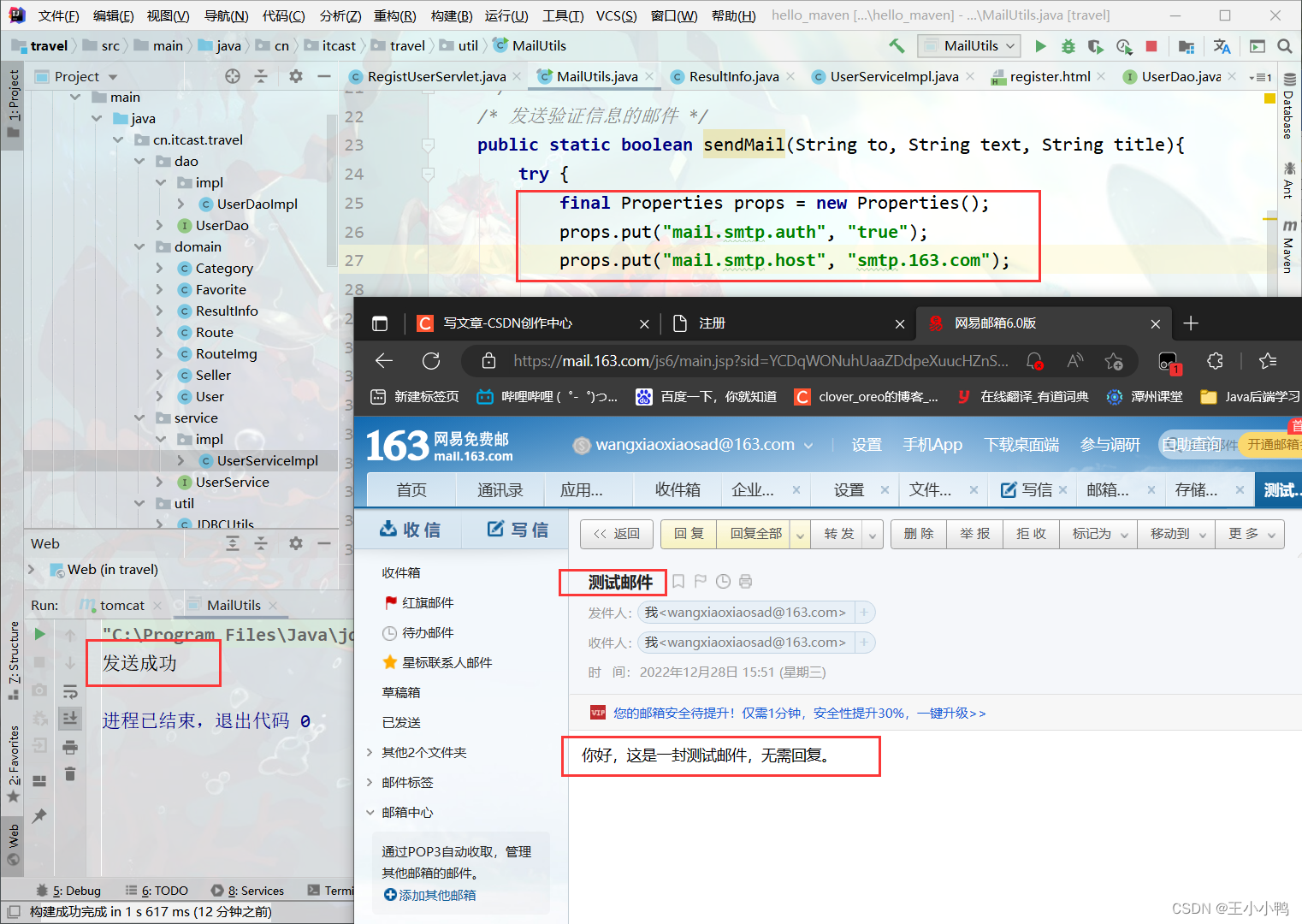The width and height of the screenshot is (1302, 924).
Task: Bookmark the 测试邮件 message
Action: pyautogui.click(x=678, y=582)
